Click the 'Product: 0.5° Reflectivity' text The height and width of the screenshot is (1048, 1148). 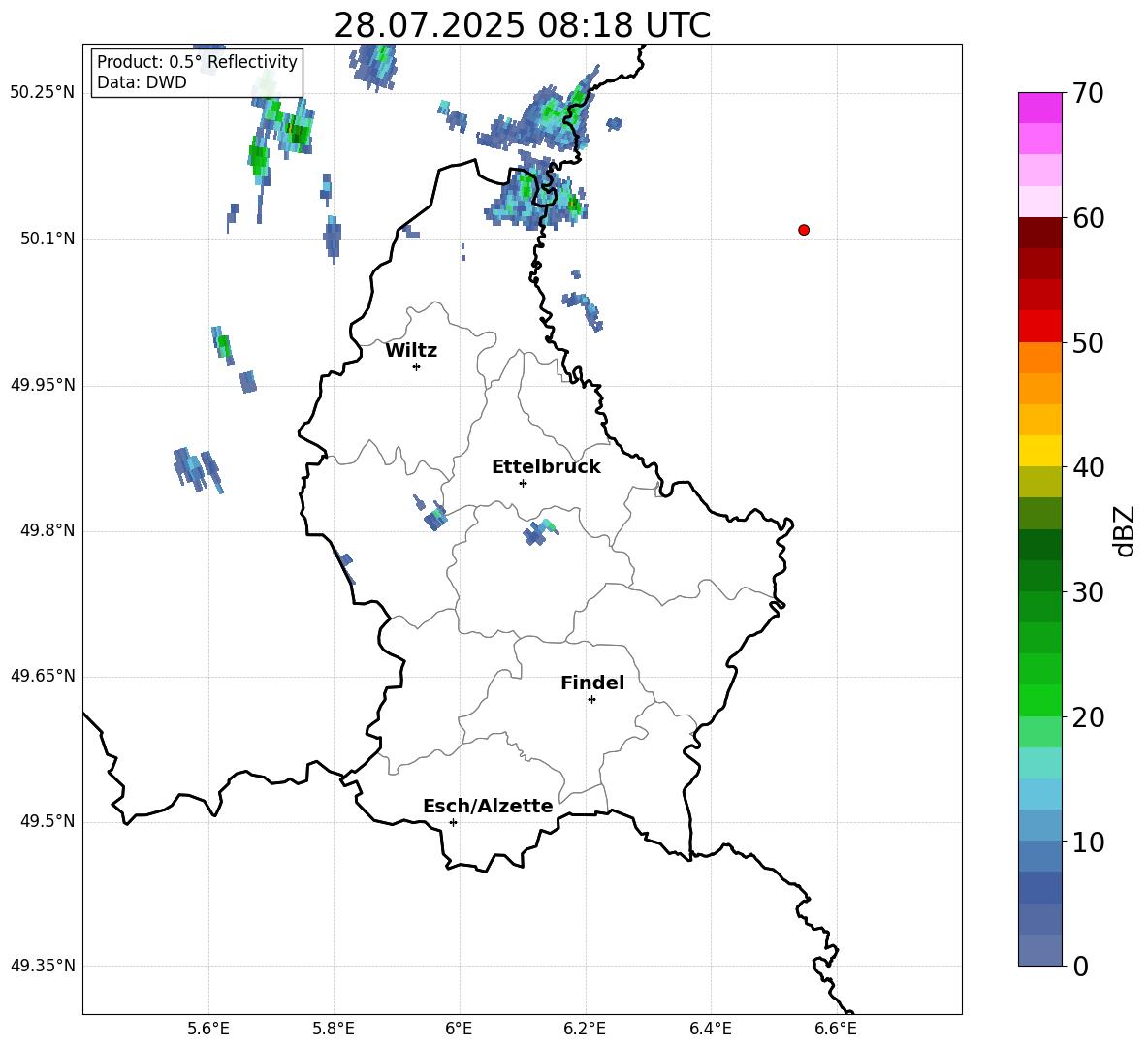coord(197,62)
